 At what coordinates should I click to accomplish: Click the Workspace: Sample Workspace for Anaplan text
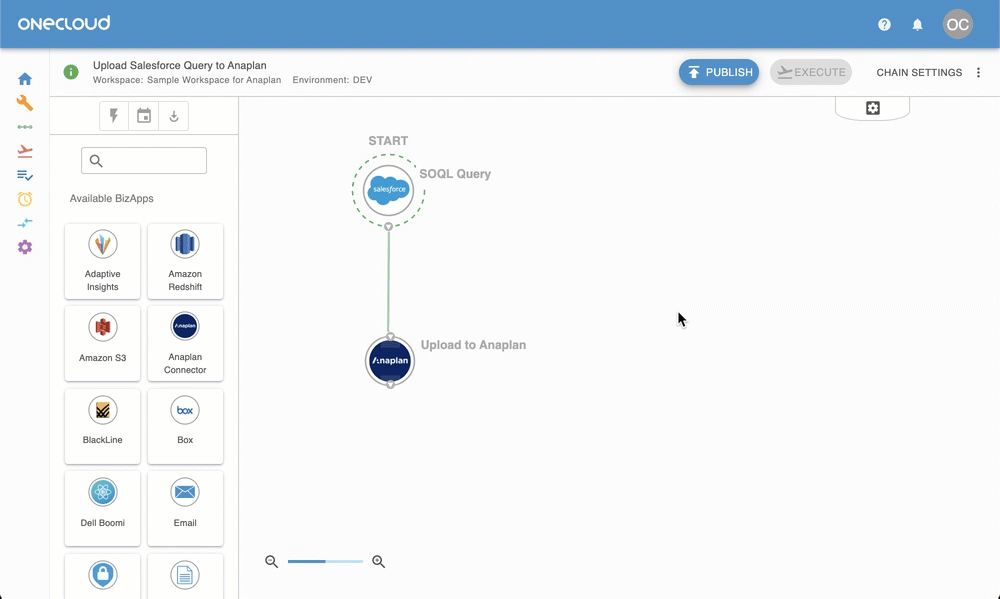[187, 80]
